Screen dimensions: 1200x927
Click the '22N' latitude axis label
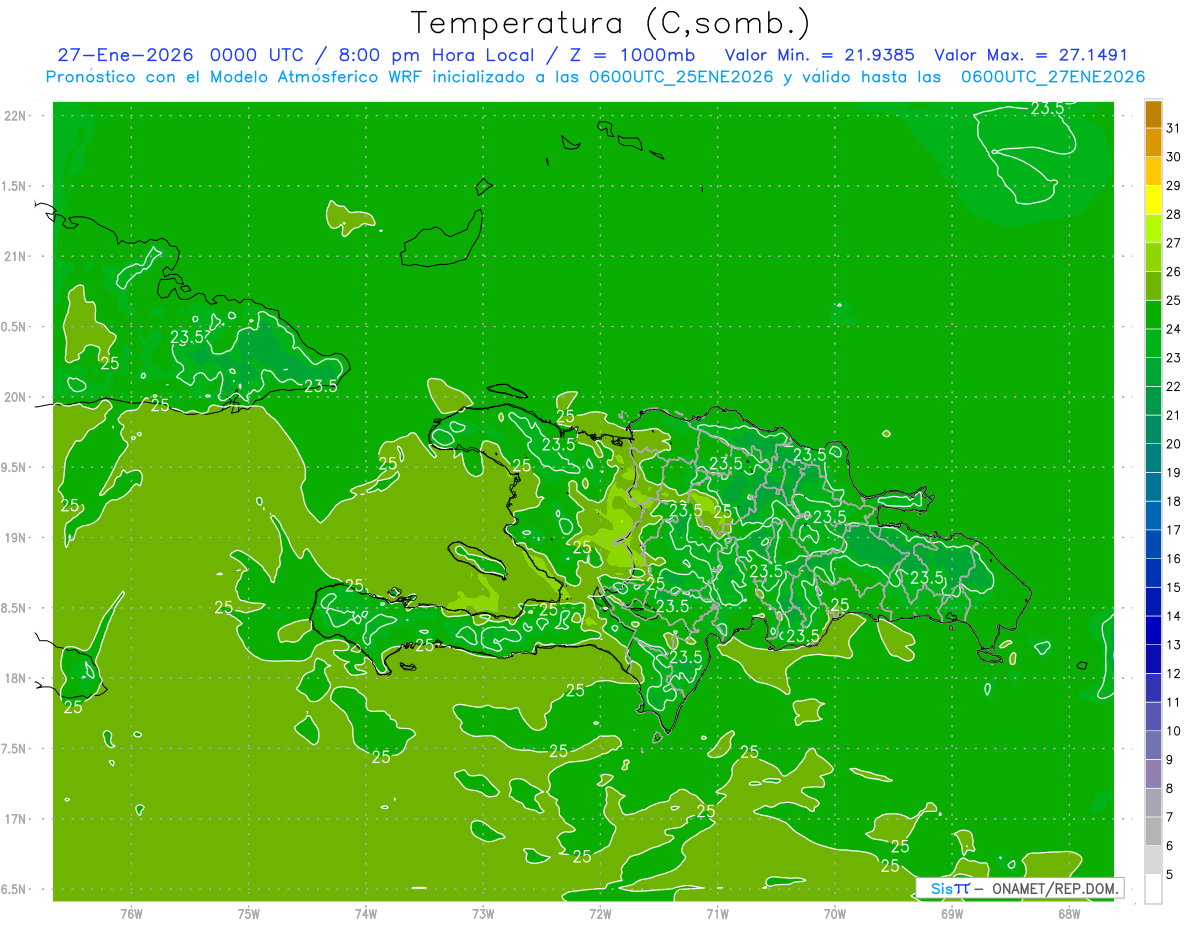pyautogui.click(x=17, y=115)
